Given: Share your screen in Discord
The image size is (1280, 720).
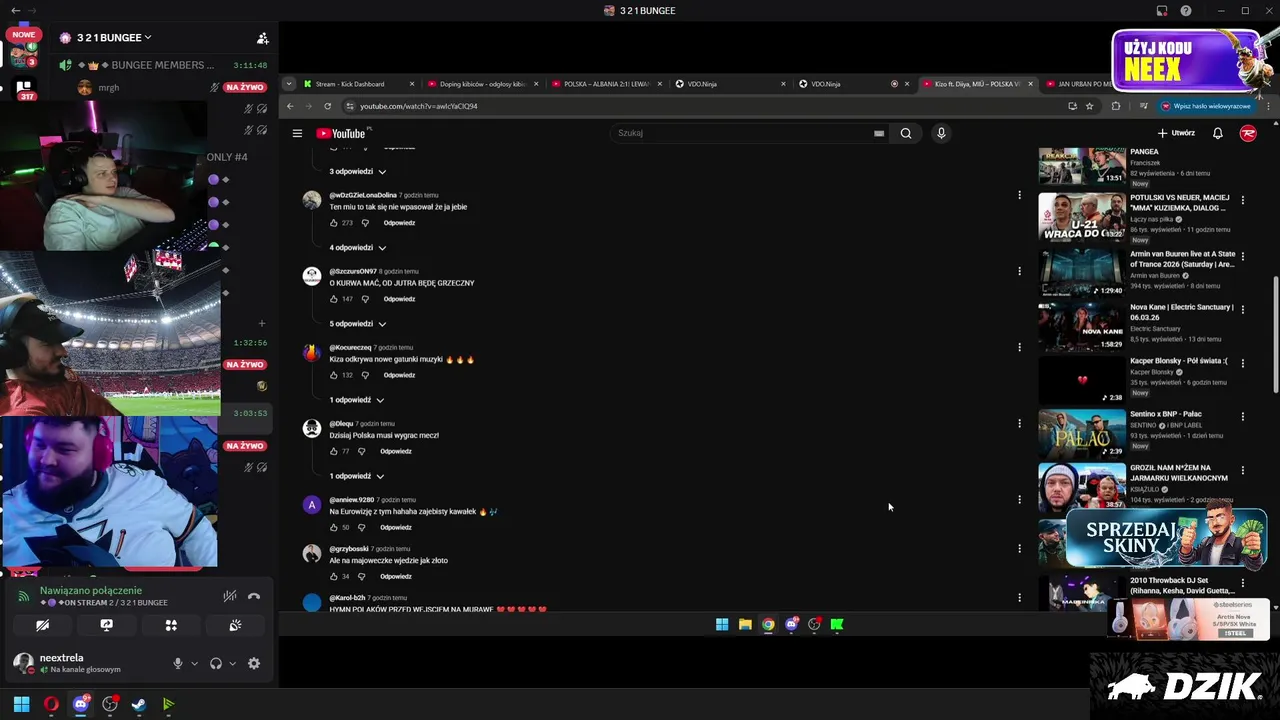Looking at the screenshot, I should pos(106,625).
